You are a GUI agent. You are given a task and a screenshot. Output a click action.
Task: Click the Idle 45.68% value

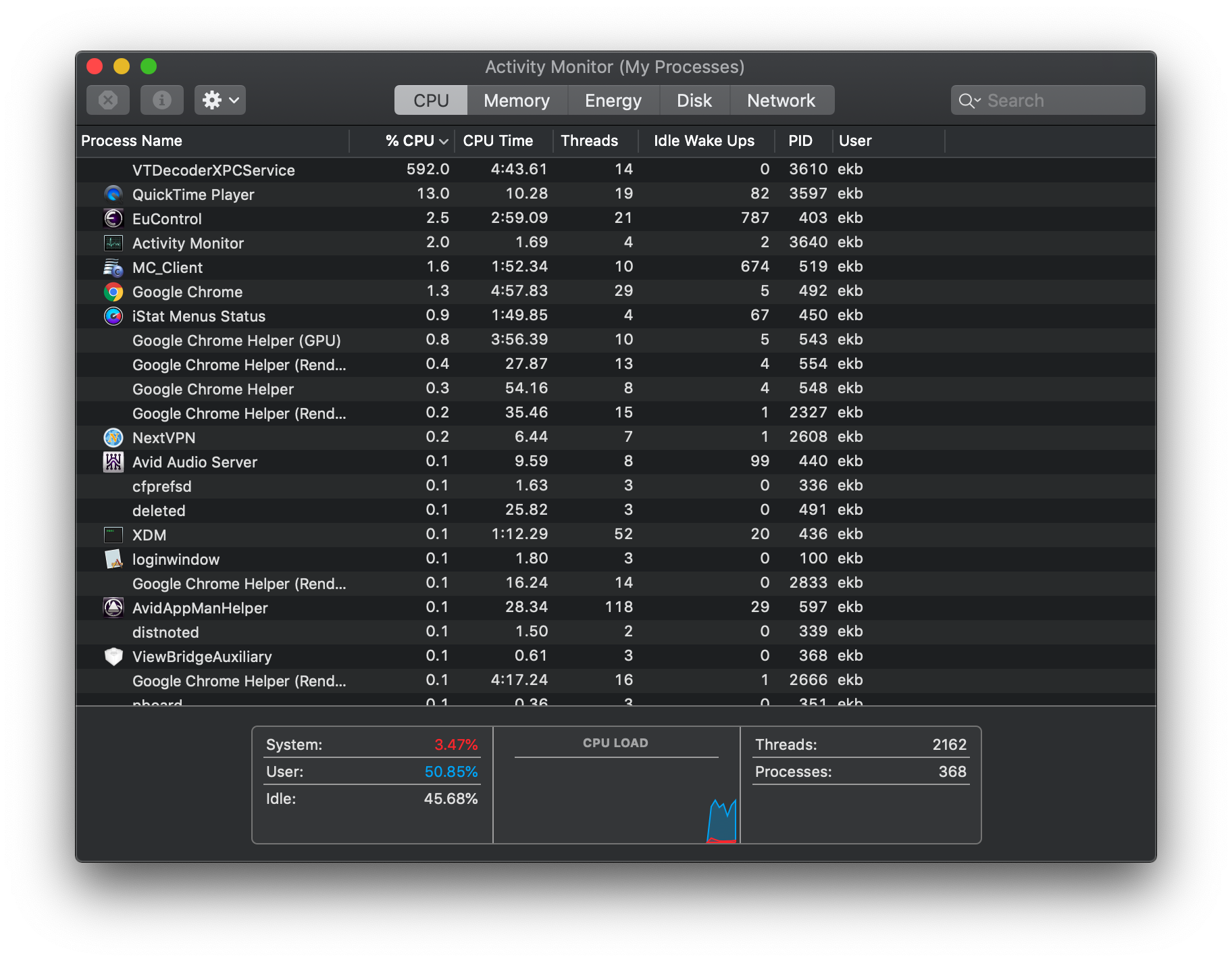451,799
